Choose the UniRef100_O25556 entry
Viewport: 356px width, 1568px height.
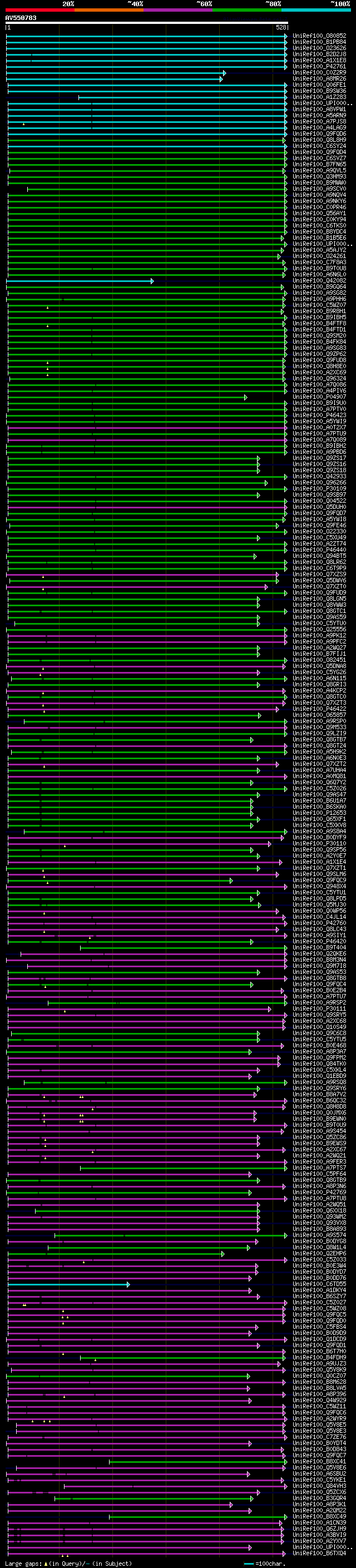[319, 630]
